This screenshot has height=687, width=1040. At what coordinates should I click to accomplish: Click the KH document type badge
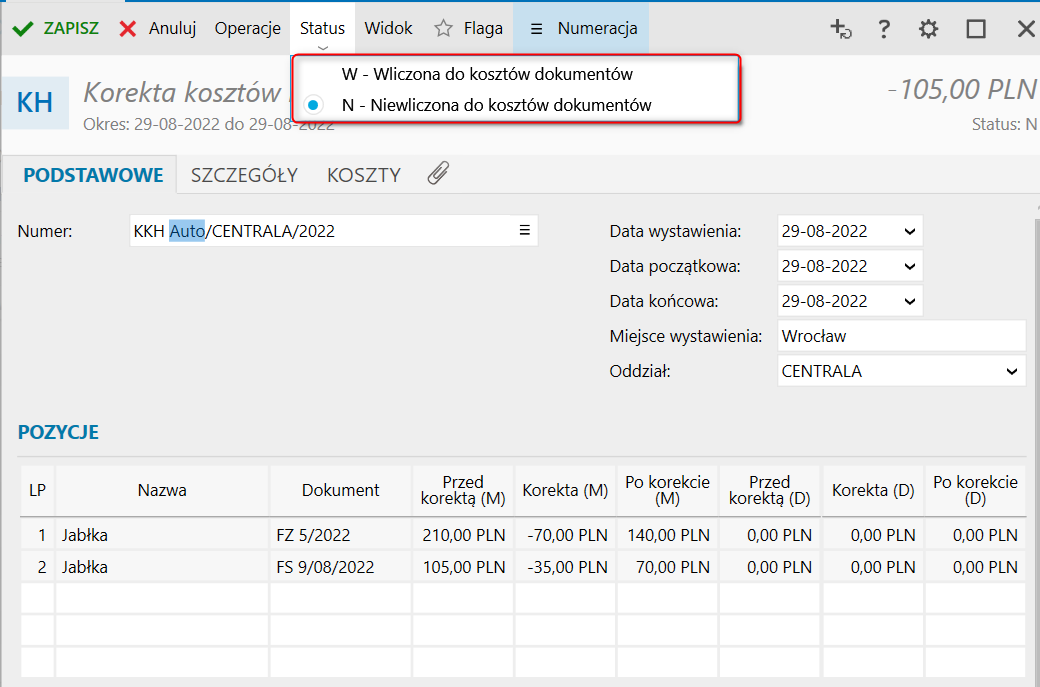click(x=34, y=103)
